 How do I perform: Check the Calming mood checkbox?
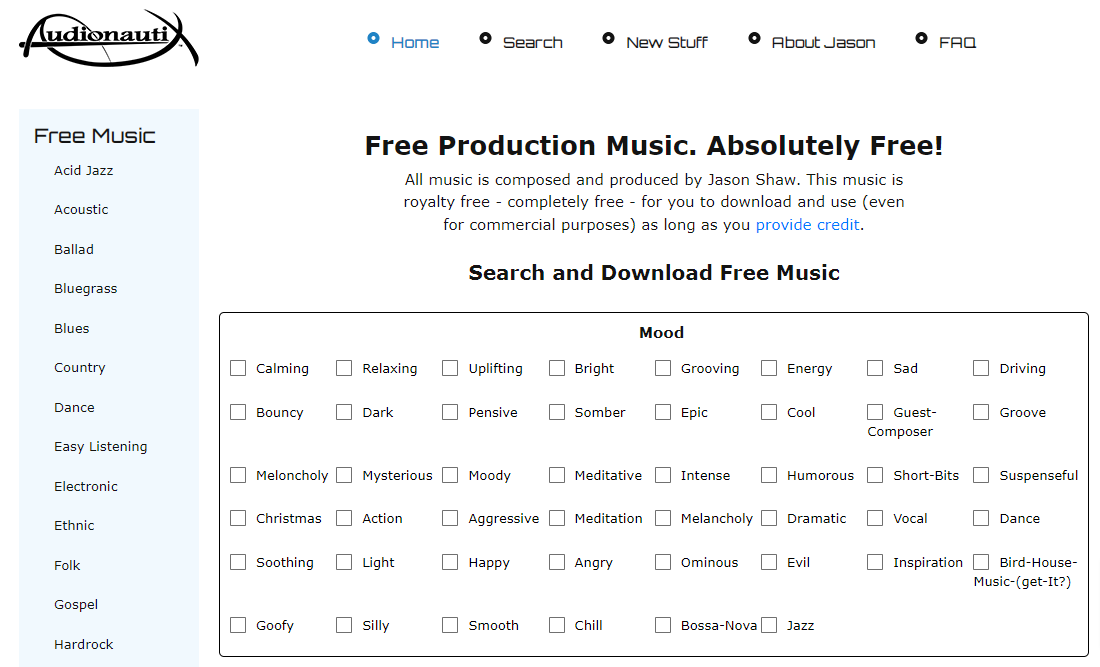tap(239, 368)
